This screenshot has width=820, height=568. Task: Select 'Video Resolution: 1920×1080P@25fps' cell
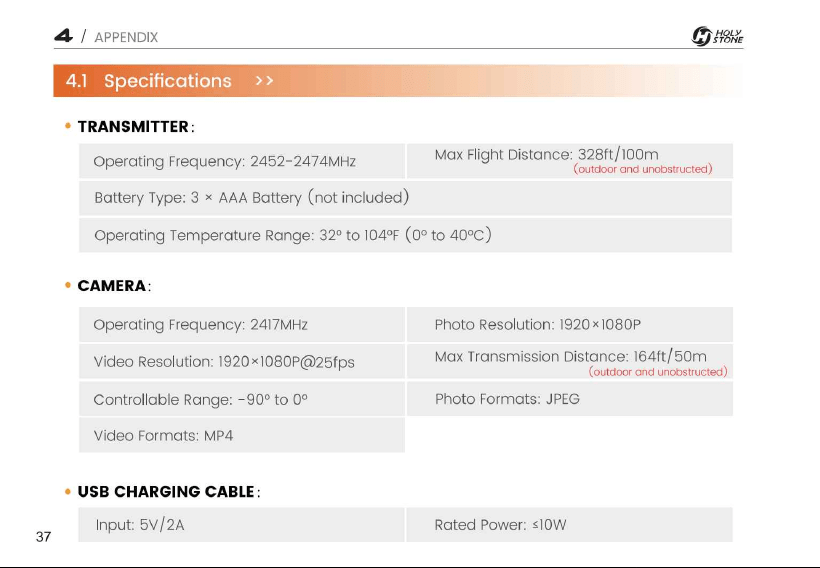(242, 361)
